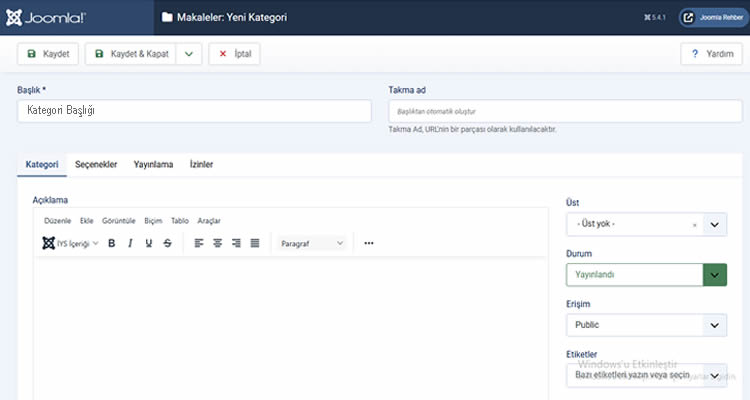750x400 pixels.
Task: Switch to the Yayınlama tab
Action: click(153, 164)
